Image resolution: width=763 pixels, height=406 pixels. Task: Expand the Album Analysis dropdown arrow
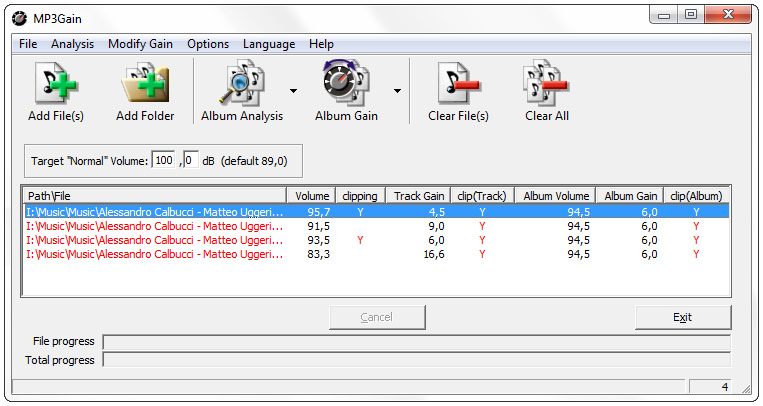[x=293, y=91]
